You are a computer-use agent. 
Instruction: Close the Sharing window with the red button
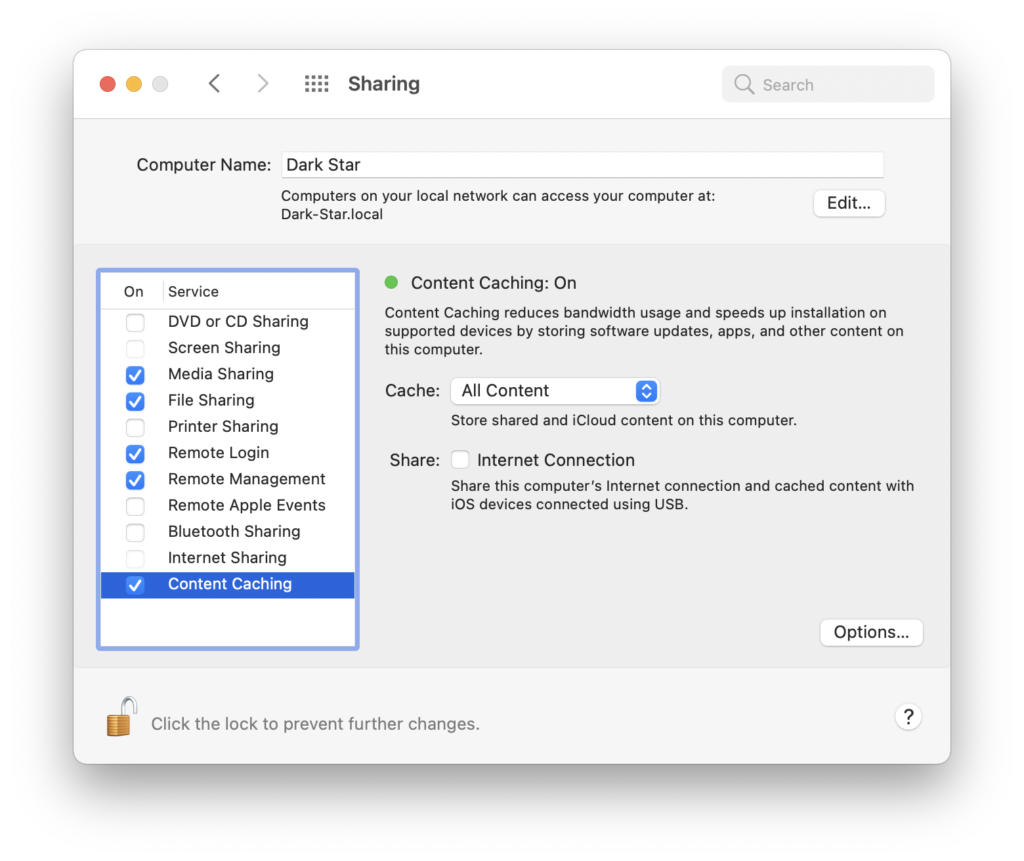(x=108, y=84)
